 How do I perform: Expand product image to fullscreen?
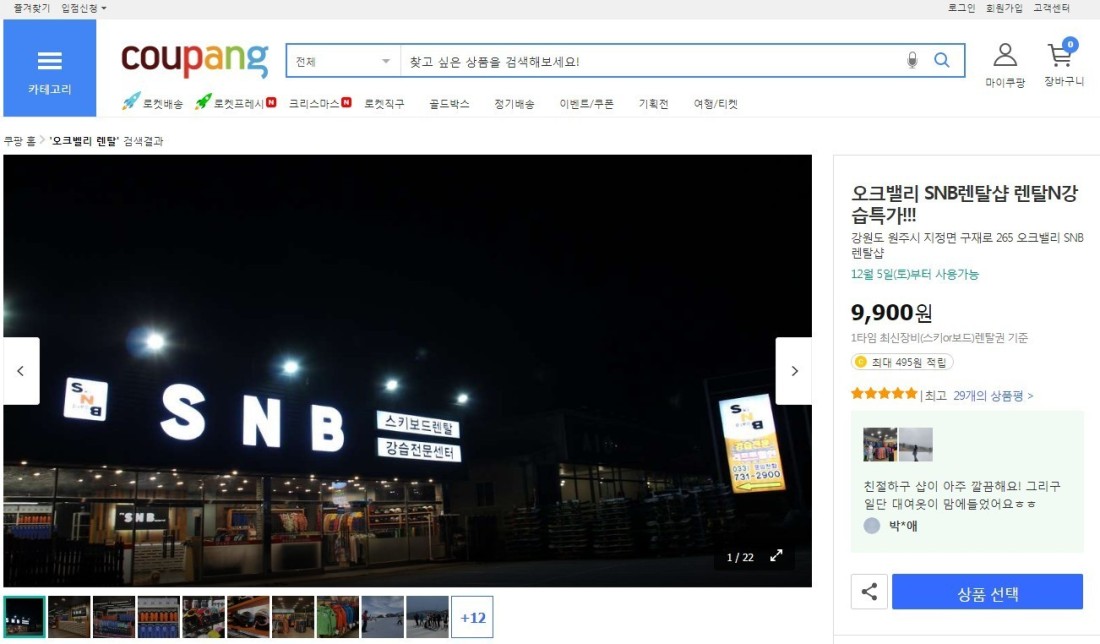(776, 556)
